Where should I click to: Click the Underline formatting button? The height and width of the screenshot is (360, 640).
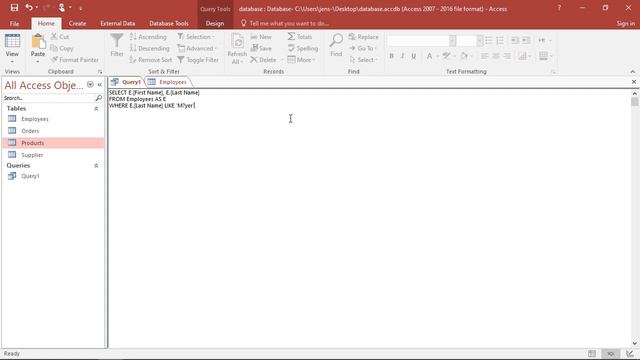413,56
